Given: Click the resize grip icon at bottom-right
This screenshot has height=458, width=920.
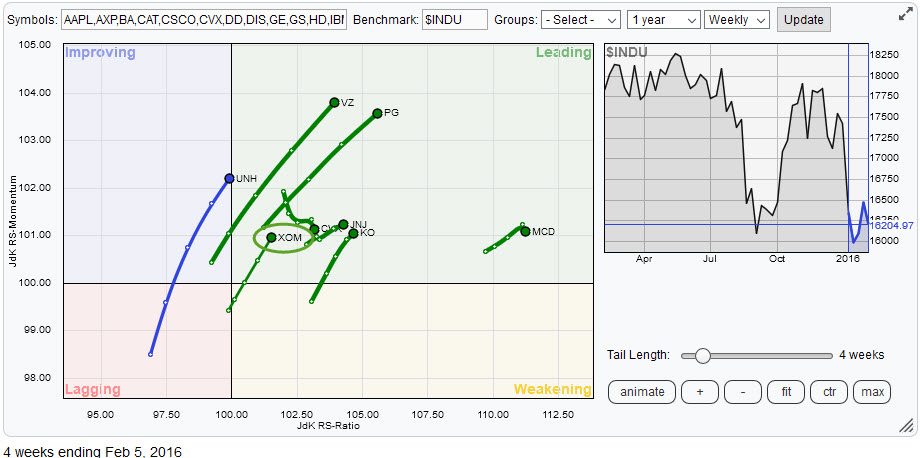Looking at the screenshot, I should click(907, 428).
